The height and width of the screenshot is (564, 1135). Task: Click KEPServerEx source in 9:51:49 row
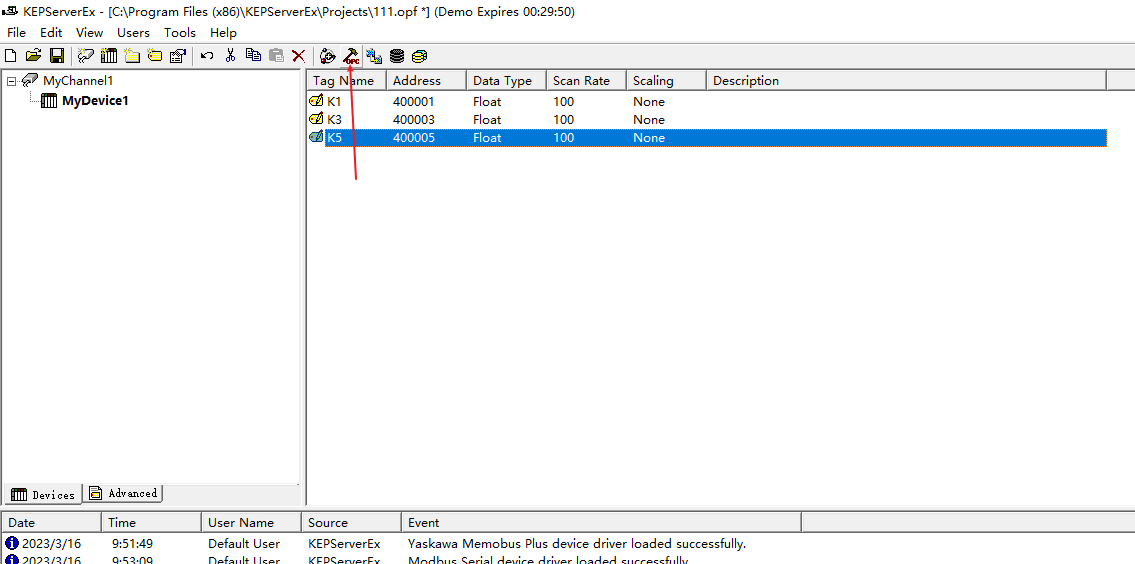[x=345, y=543]
